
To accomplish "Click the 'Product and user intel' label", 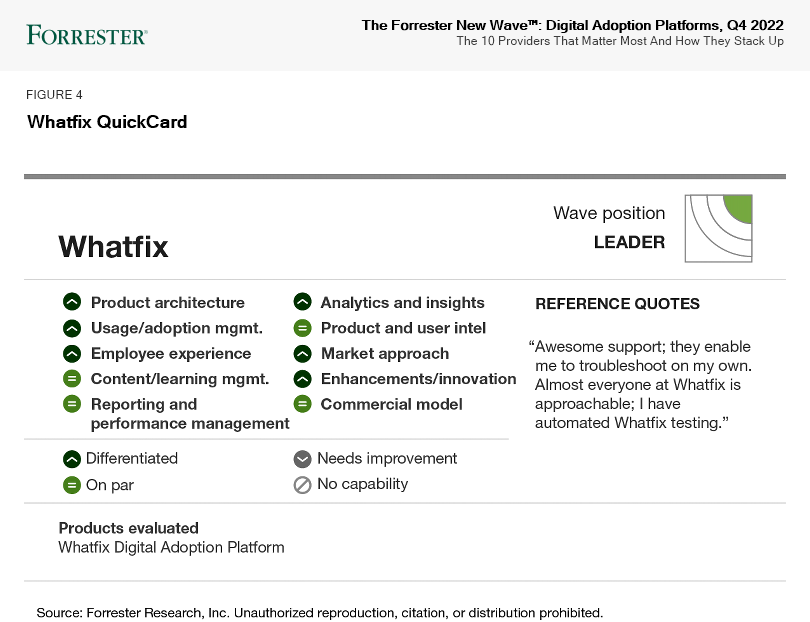I will click(403, 328).
